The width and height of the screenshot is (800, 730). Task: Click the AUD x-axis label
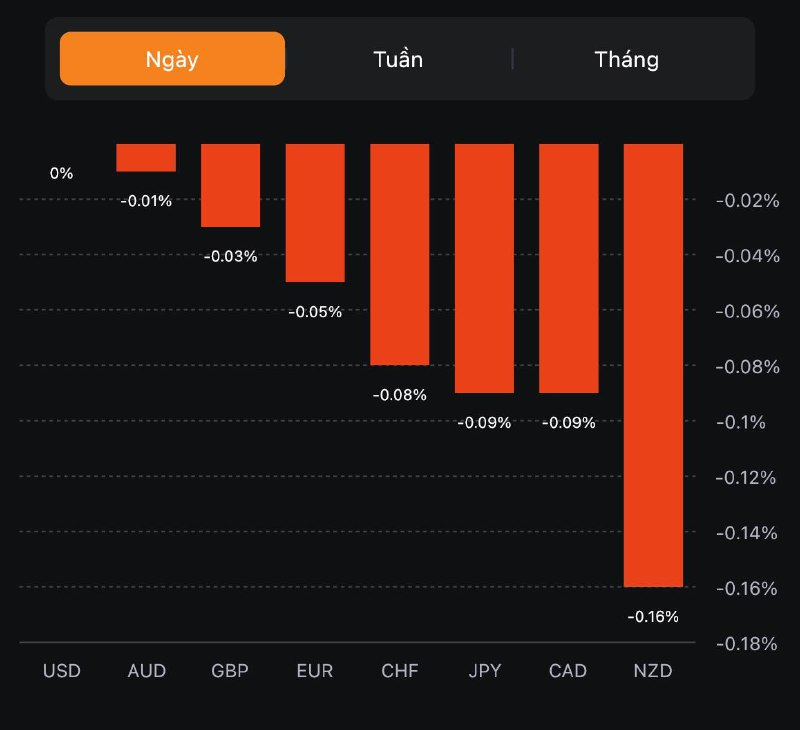146,670
